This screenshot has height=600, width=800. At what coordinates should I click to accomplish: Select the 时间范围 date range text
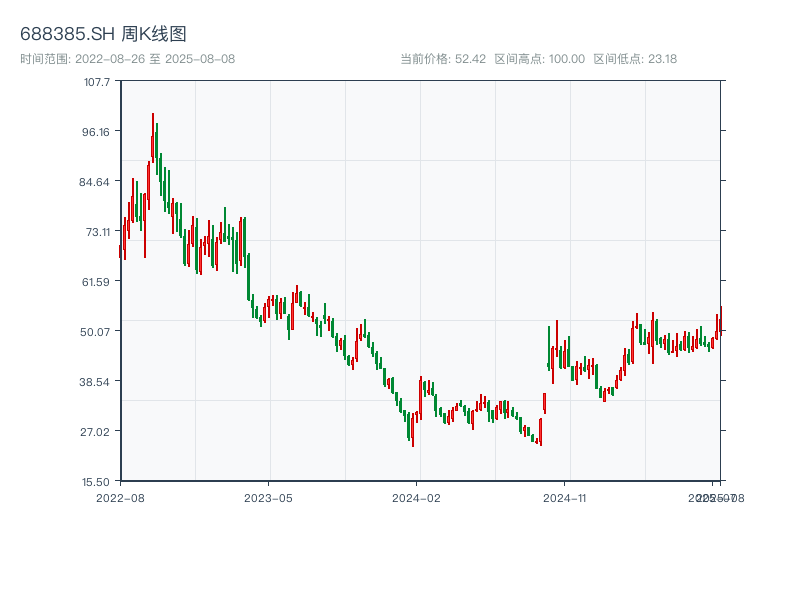coord(127,58)
